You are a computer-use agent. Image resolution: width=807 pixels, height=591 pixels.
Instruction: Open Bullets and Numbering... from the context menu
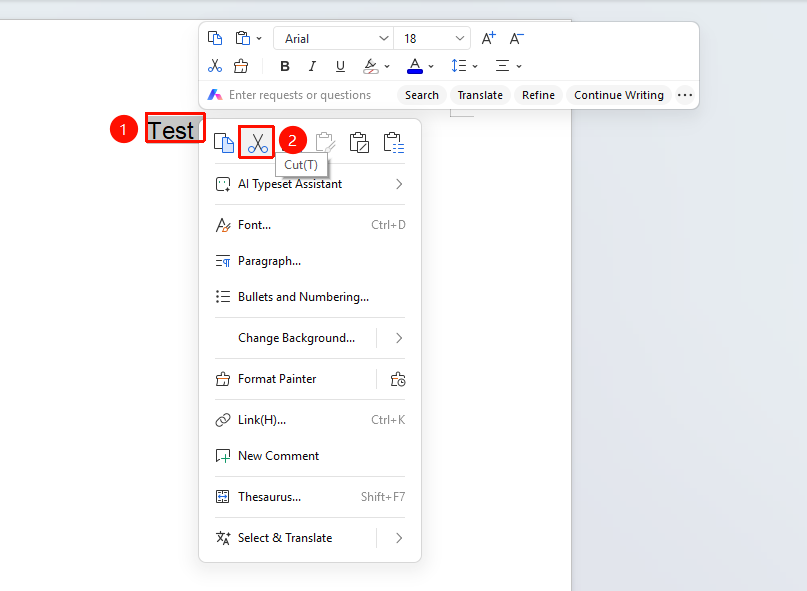click(x=310, y=297)
